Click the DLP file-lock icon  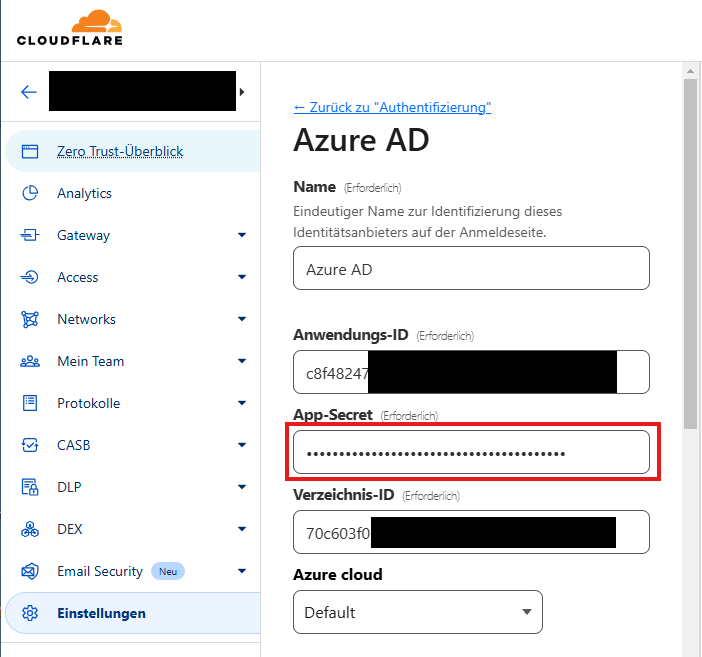coord(30,487)
